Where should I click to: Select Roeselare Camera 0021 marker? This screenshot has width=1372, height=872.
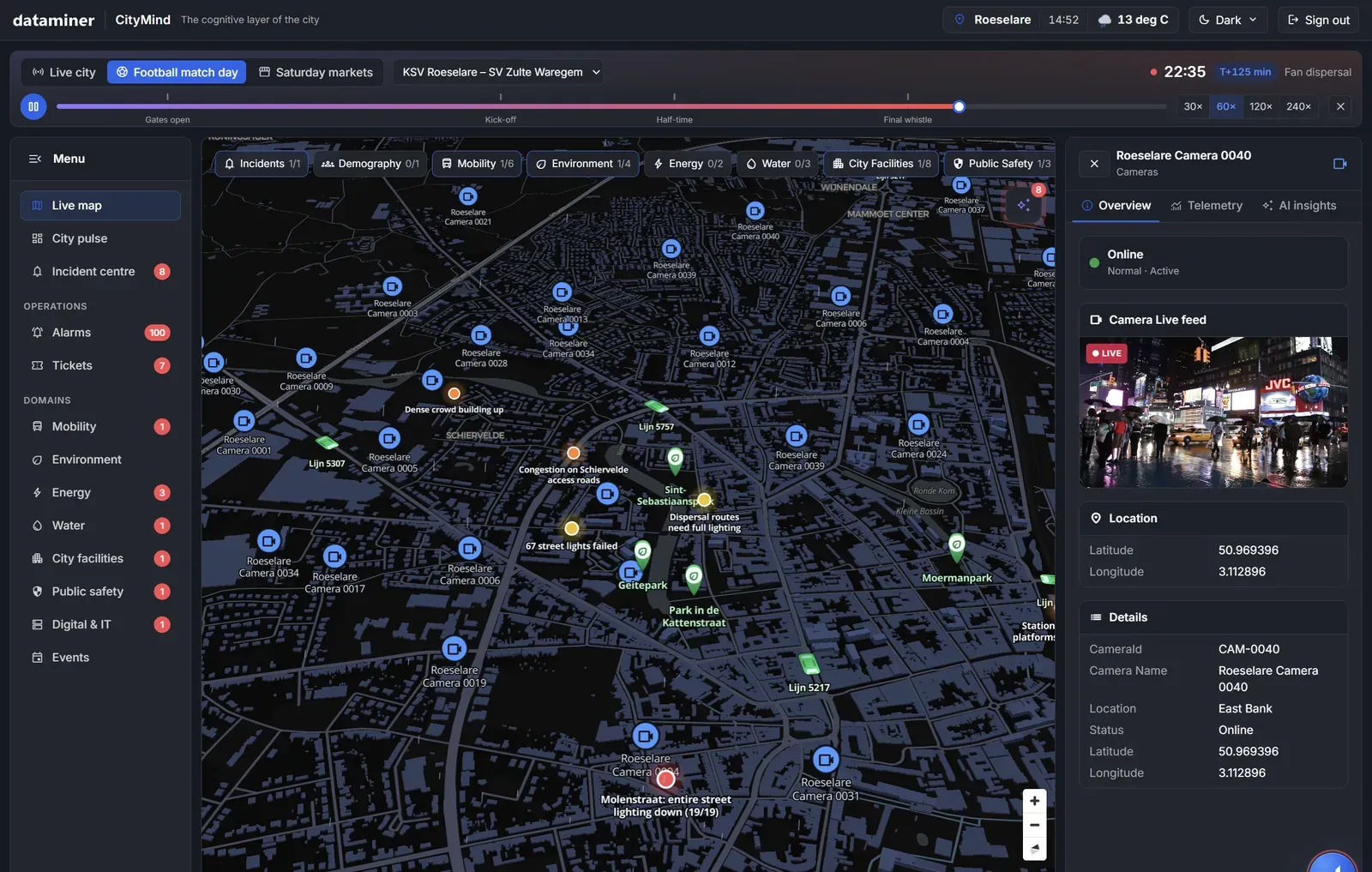click(468, 197)
